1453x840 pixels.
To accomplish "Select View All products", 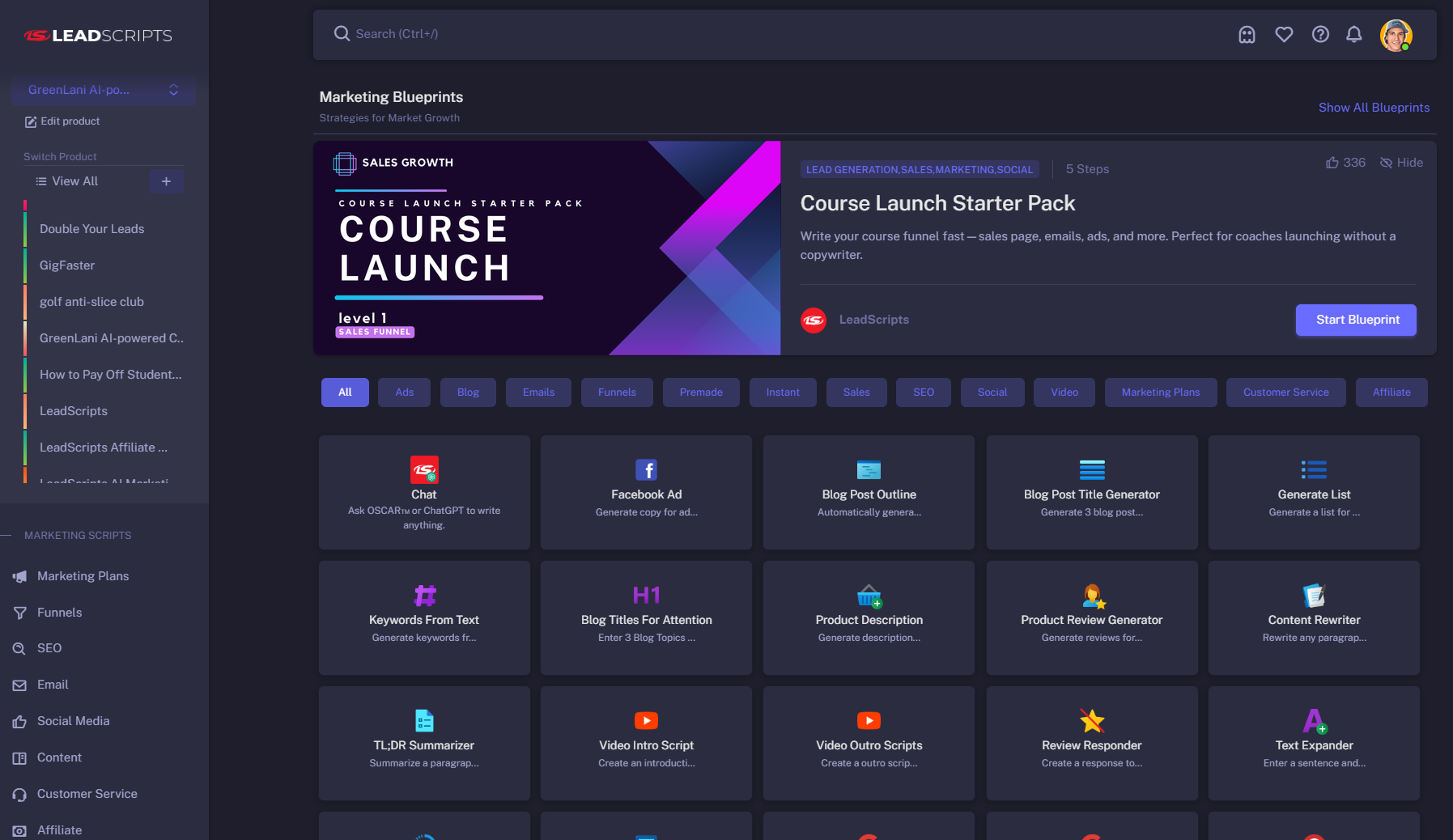I will pyautogui.click(x=67, y=181).
